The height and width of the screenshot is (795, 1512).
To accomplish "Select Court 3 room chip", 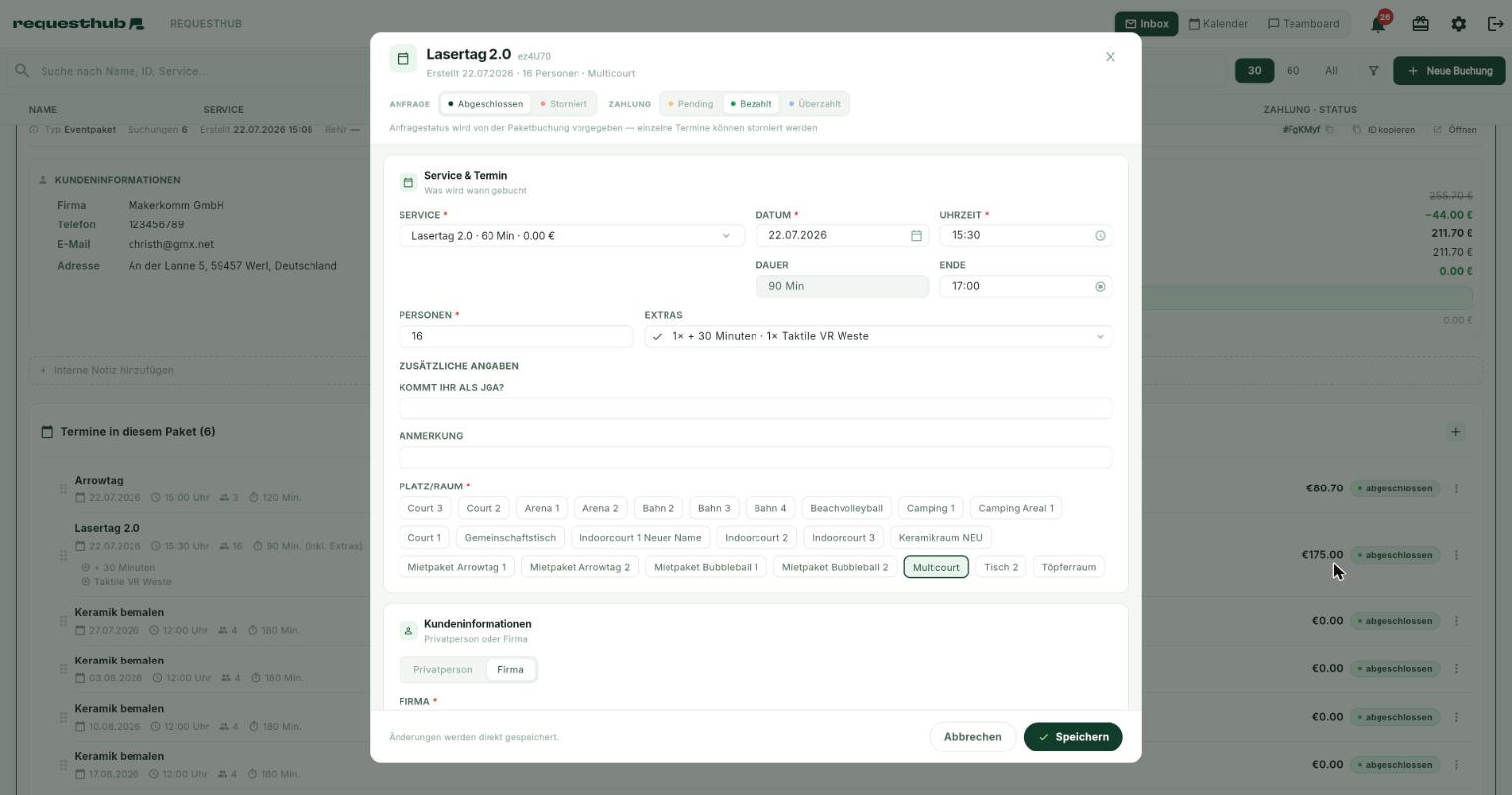I will 425,509.
